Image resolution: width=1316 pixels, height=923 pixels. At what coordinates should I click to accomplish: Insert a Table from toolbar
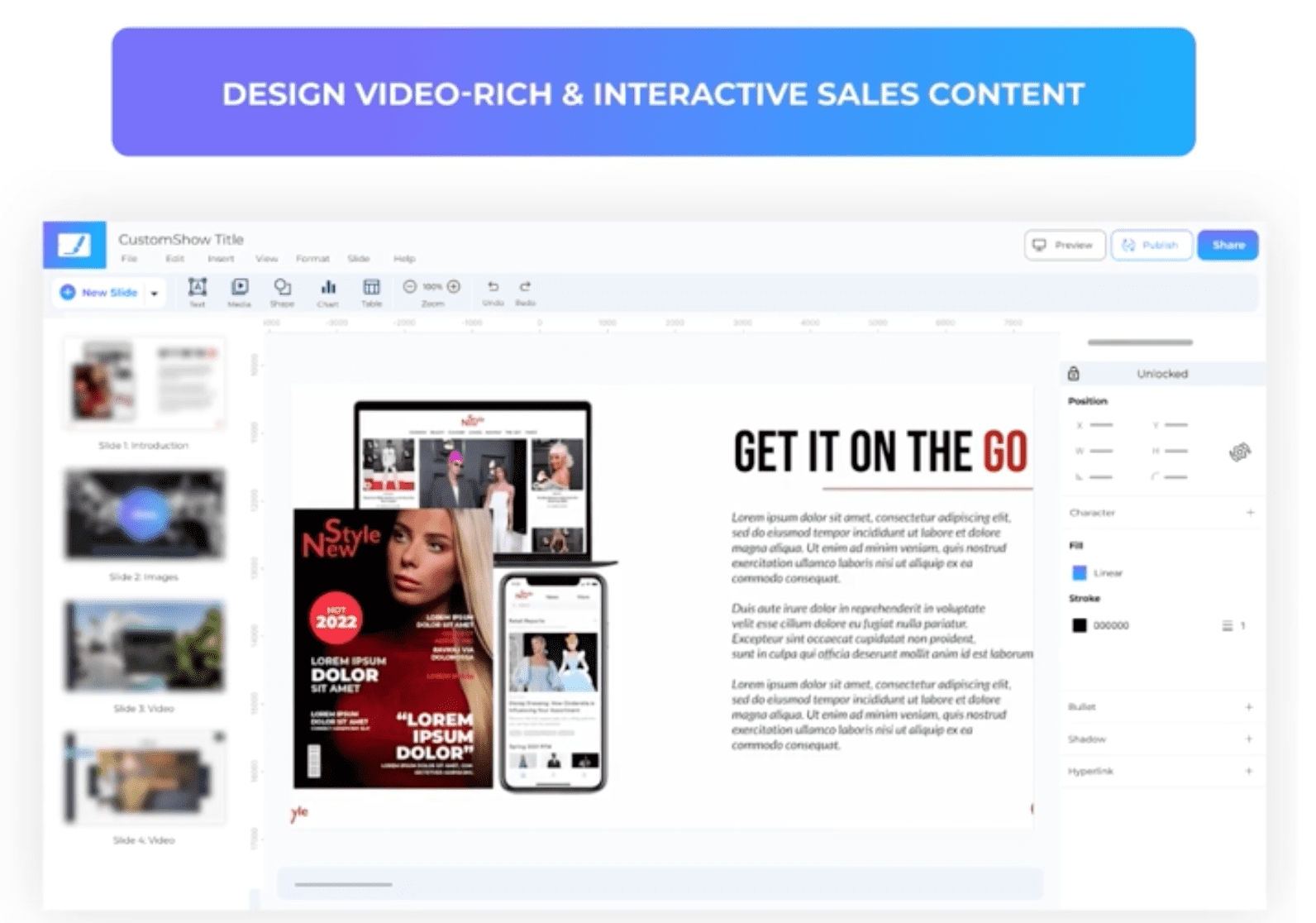(372, 287)
